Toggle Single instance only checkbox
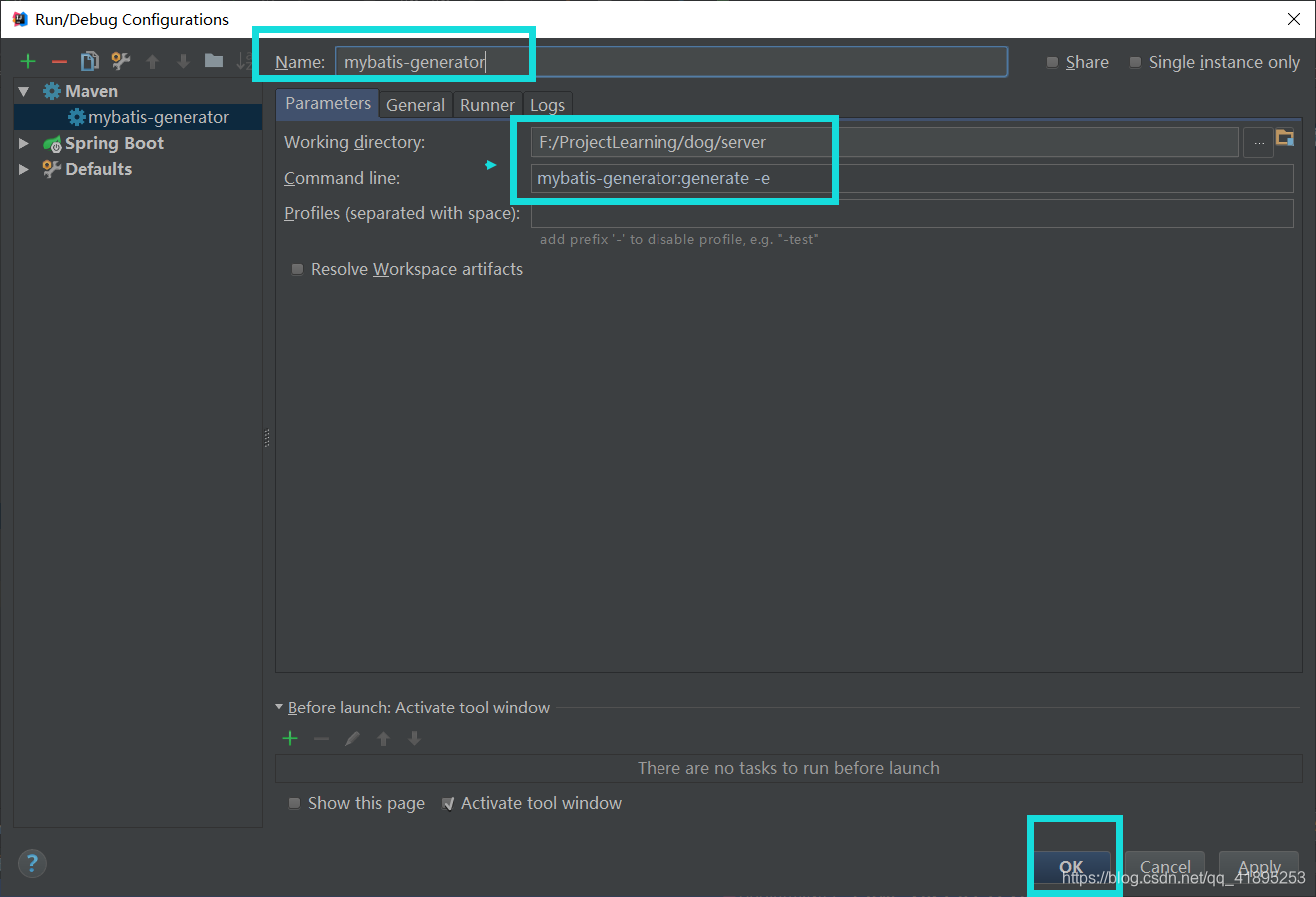The width and height of the screenshot is (1316, 897). (x=1135, y=62)
